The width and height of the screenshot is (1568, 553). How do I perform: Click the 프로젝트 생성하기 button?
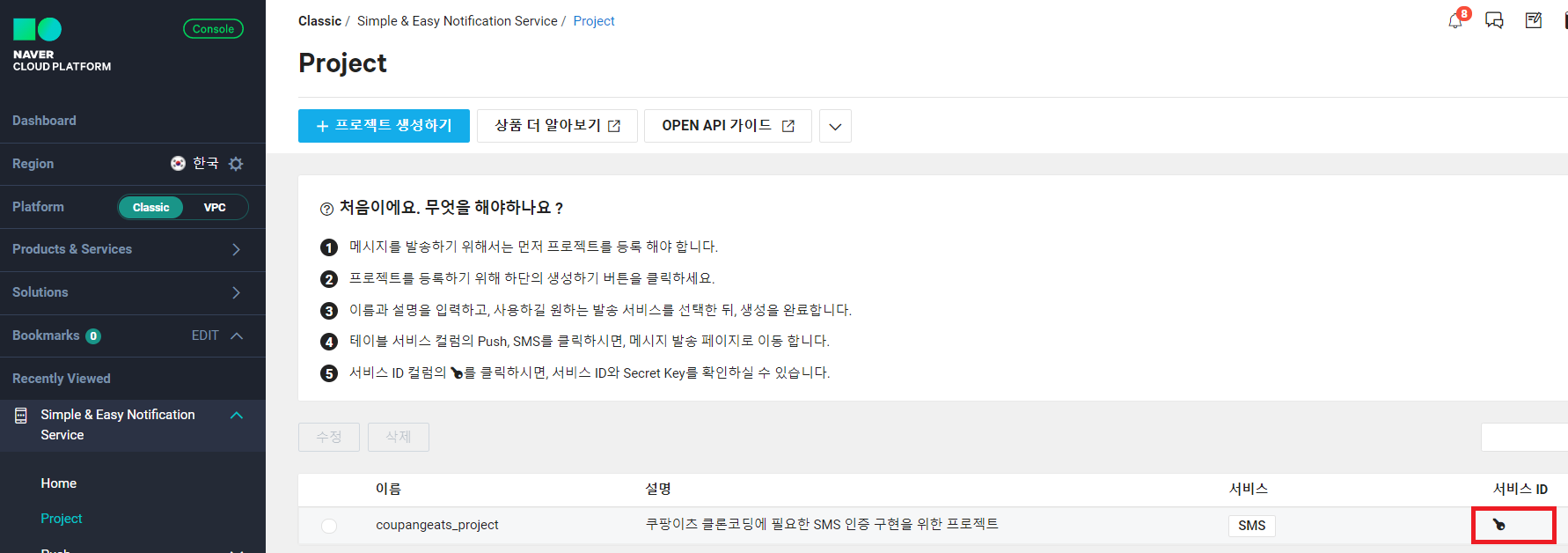(384, 126)
